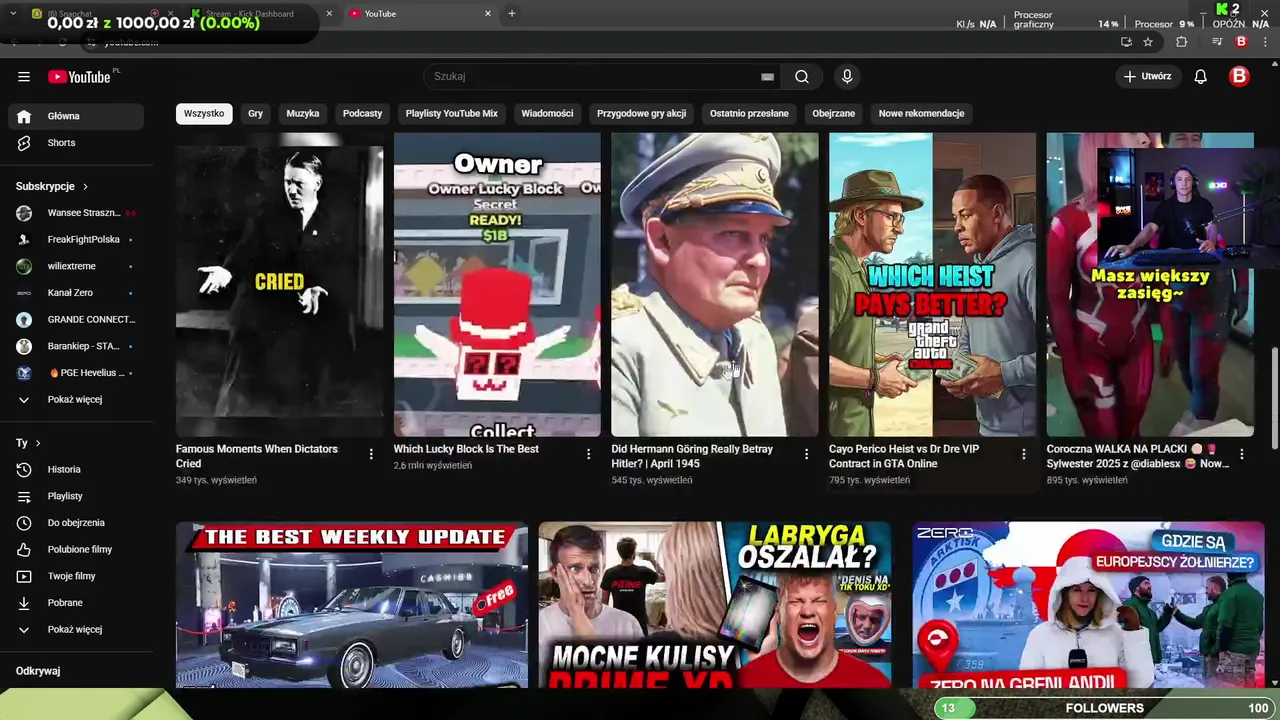Open Playlisty in sidebar
The height and width of the screenshot is (720, 1280).
point(76,496)
